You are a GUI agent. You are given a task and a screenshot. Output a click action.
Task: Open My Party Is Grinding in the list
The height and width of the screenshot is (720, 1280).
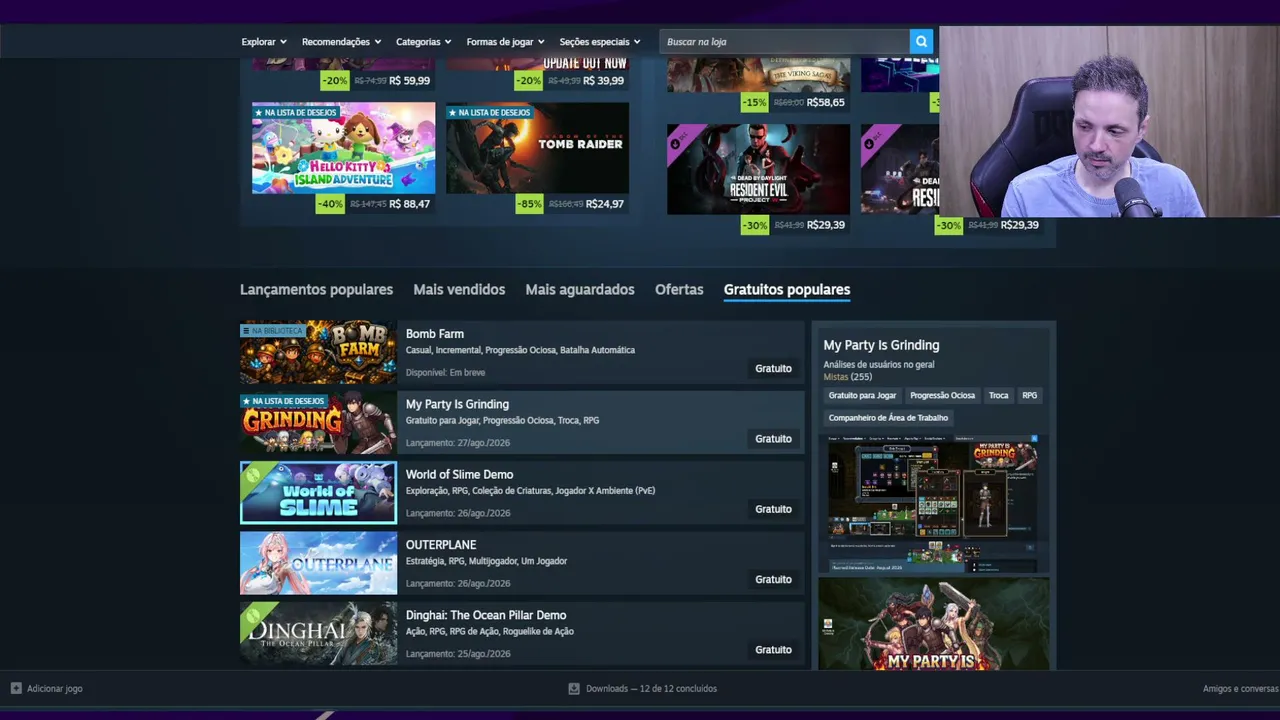point(457,404)
